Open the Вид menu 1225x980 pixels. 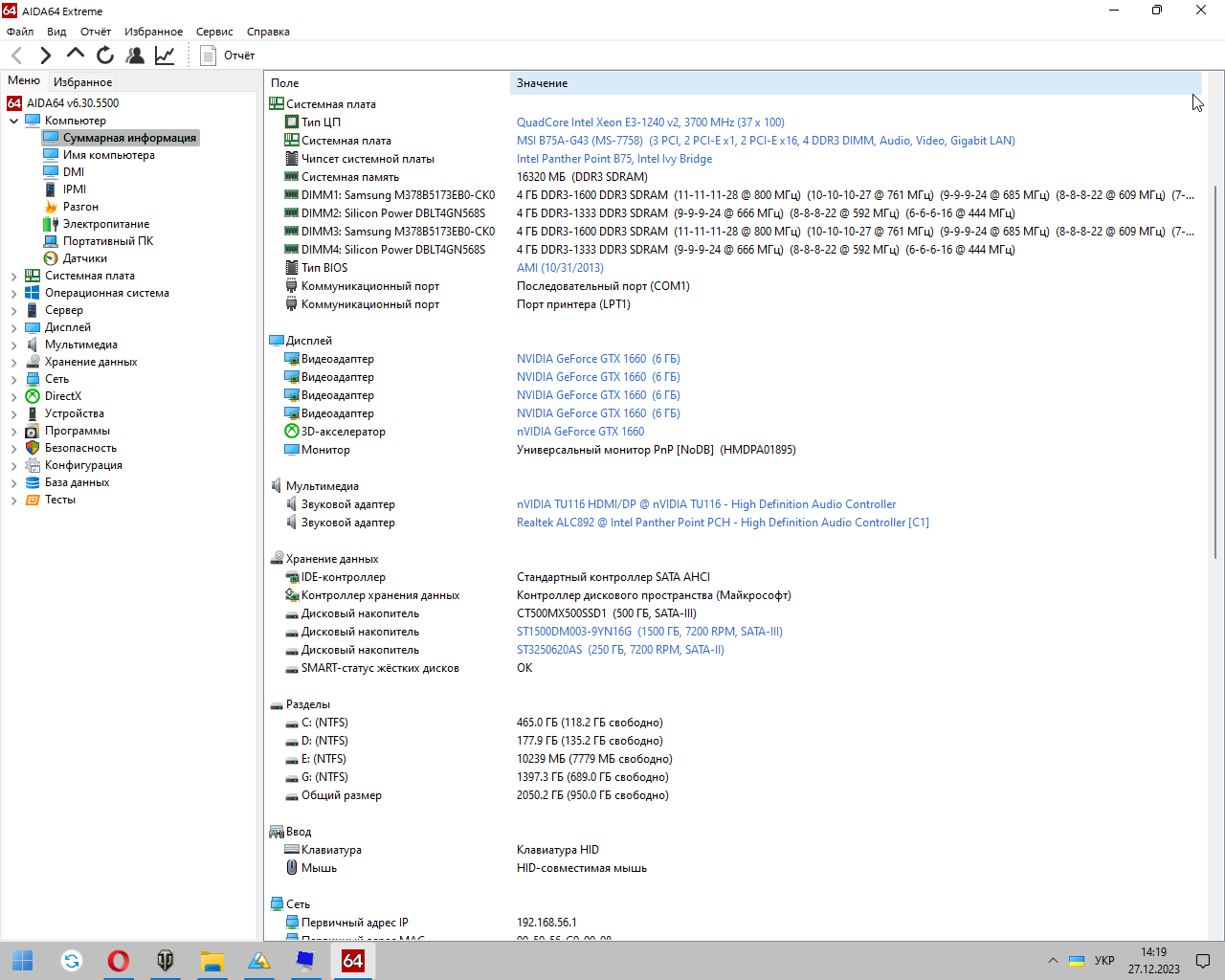pyautogui.click(x=57, y=32)
